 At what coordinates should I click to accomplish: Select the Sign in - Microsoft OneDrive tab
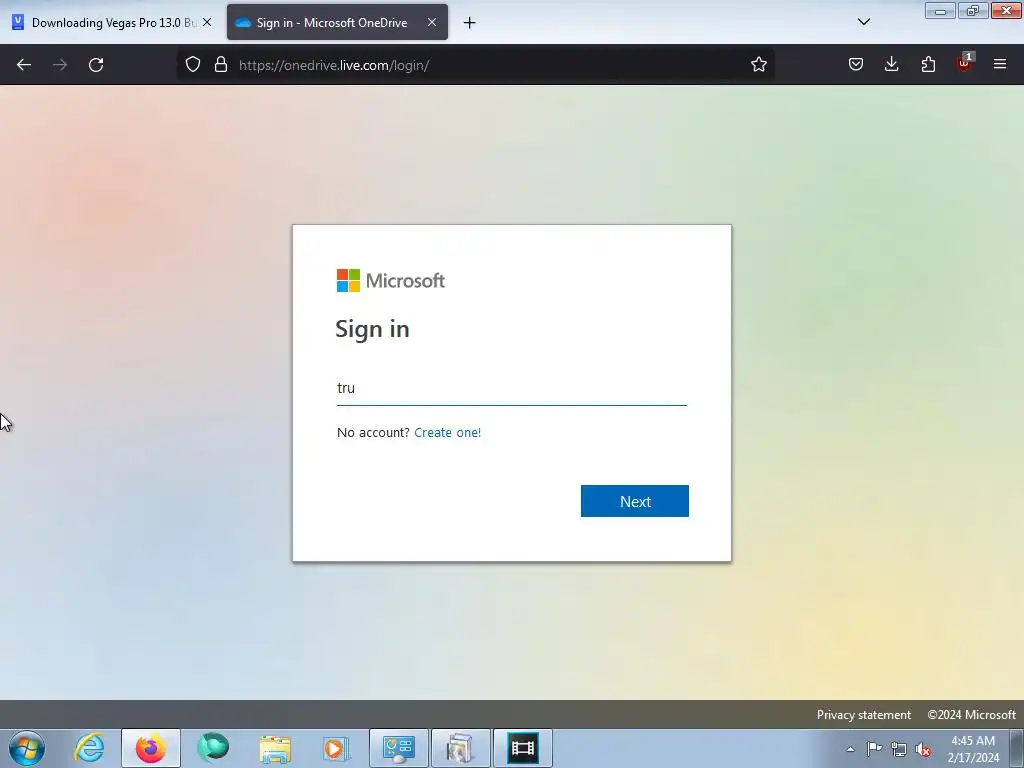[337, 23]
